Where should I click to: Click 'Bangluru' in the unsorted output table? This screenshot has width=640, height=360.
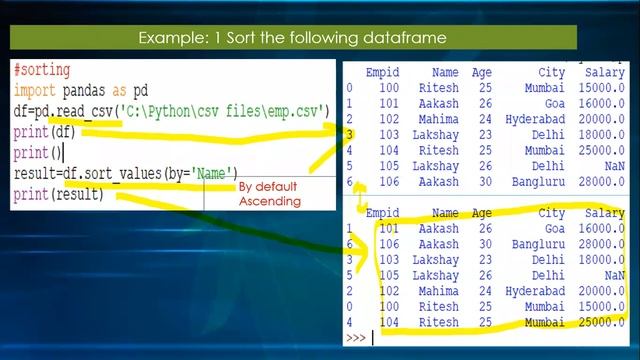[538, 182]
